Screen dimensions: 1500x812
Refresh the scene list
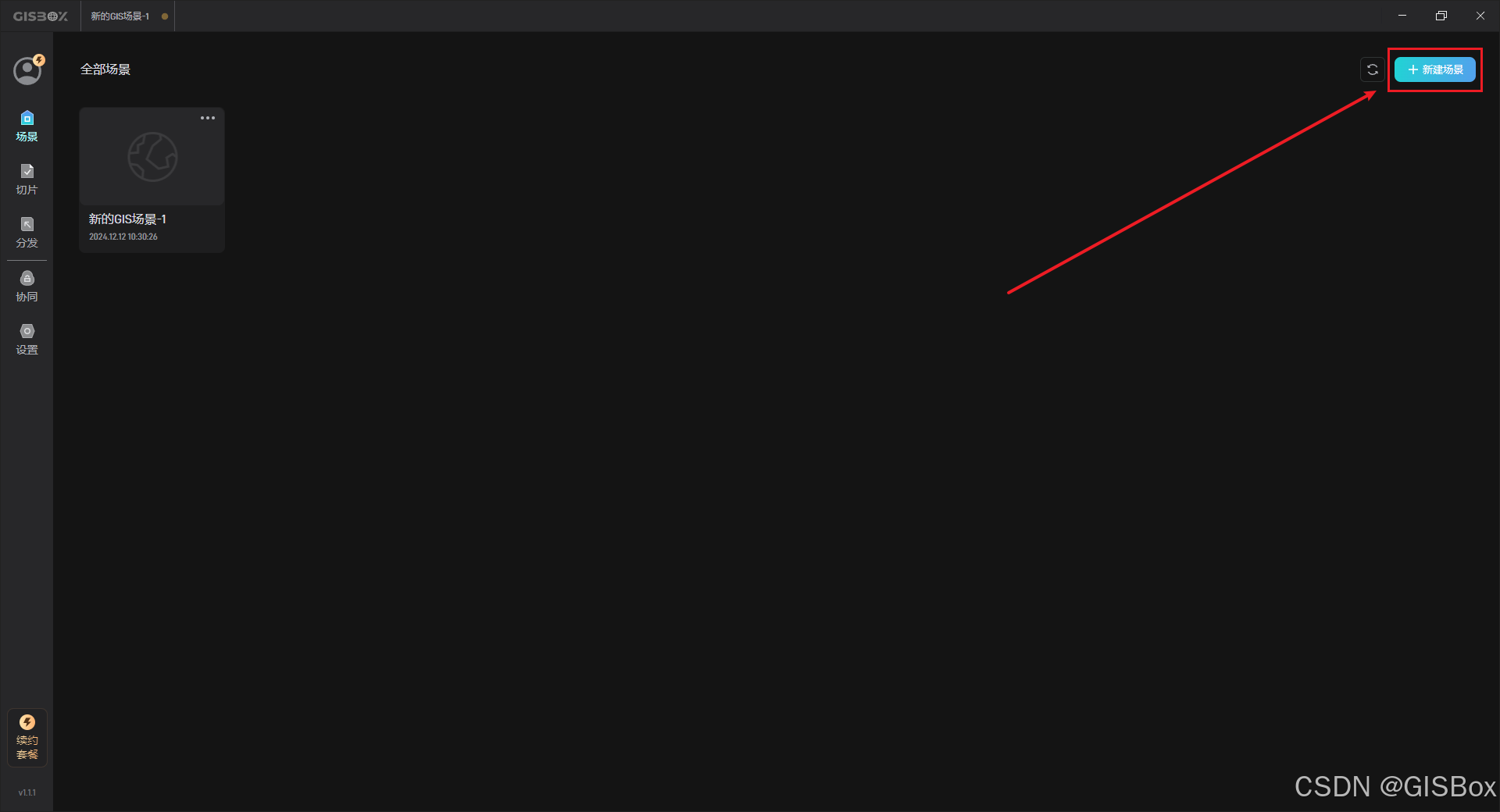[1373, 69]
